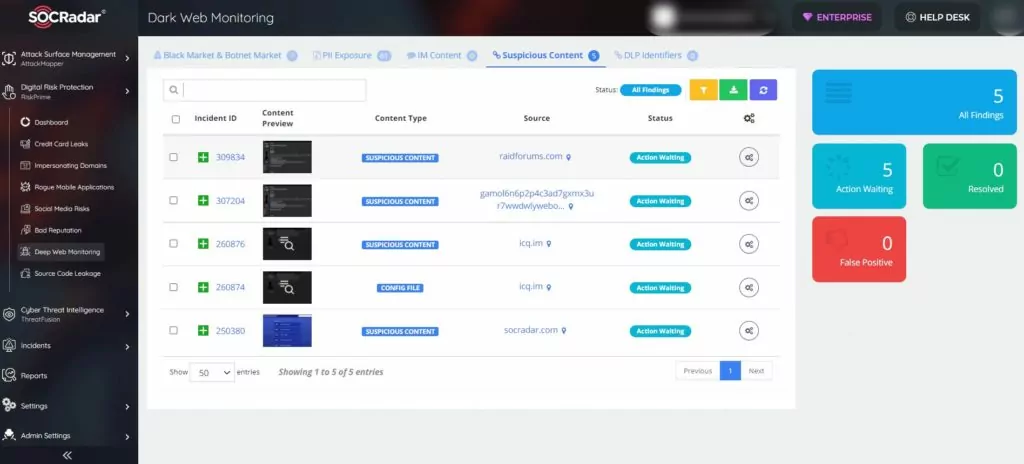Check the box for incident 307204
1024x464 pixels.
174,200
